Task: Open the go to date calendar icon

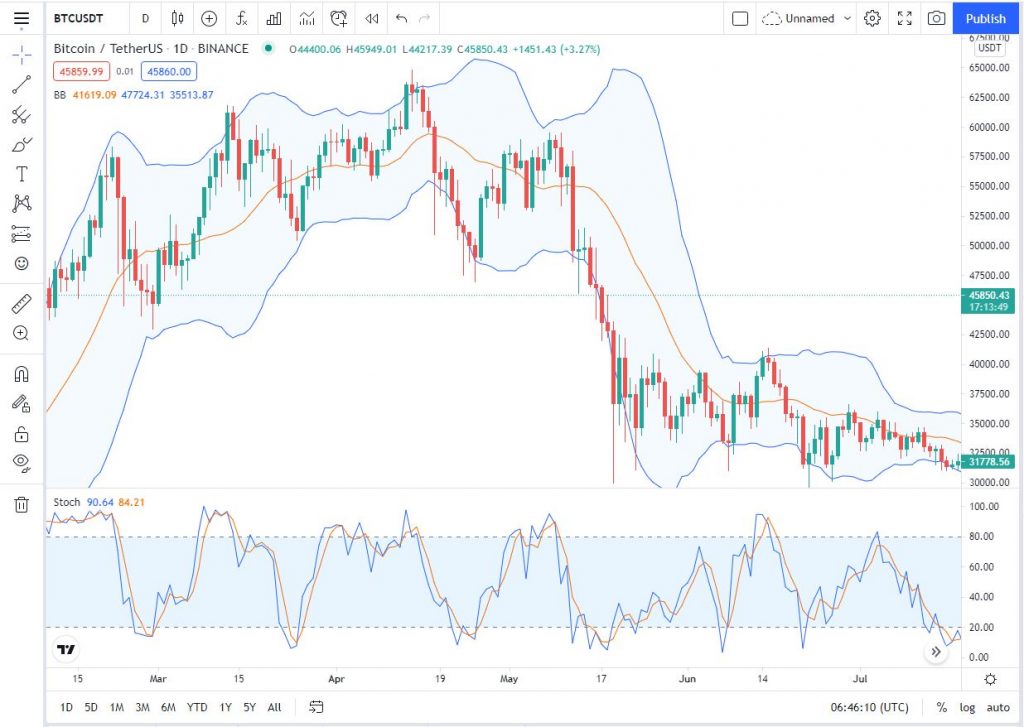Action: click(x=316, y=707)
